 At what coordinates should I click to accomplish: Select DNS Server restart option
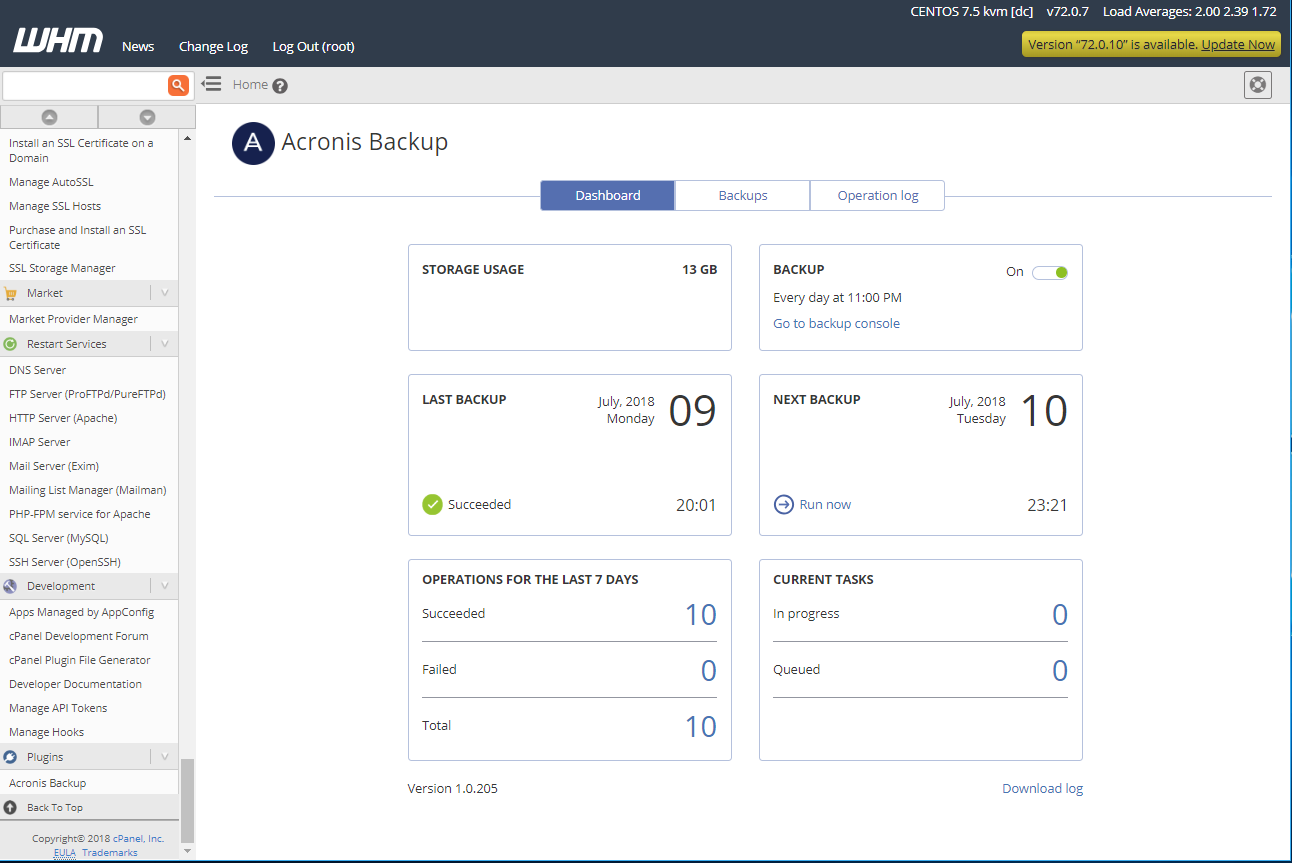(37, 370)
